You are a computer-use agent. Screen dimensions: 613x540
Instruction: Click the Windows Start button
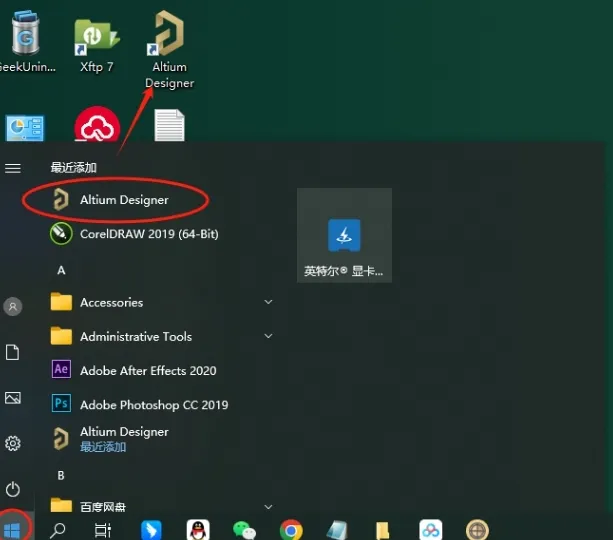[x=12, y=530]
